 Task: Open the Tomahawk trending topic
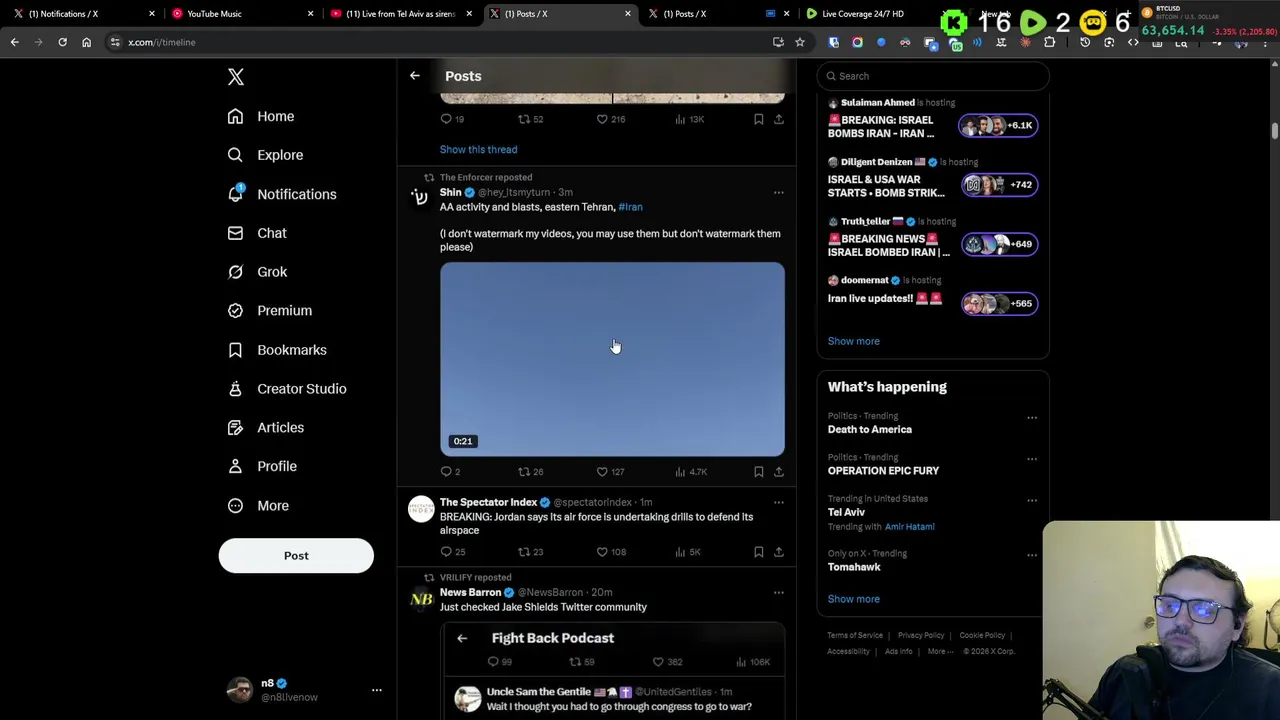coord(854,567)
